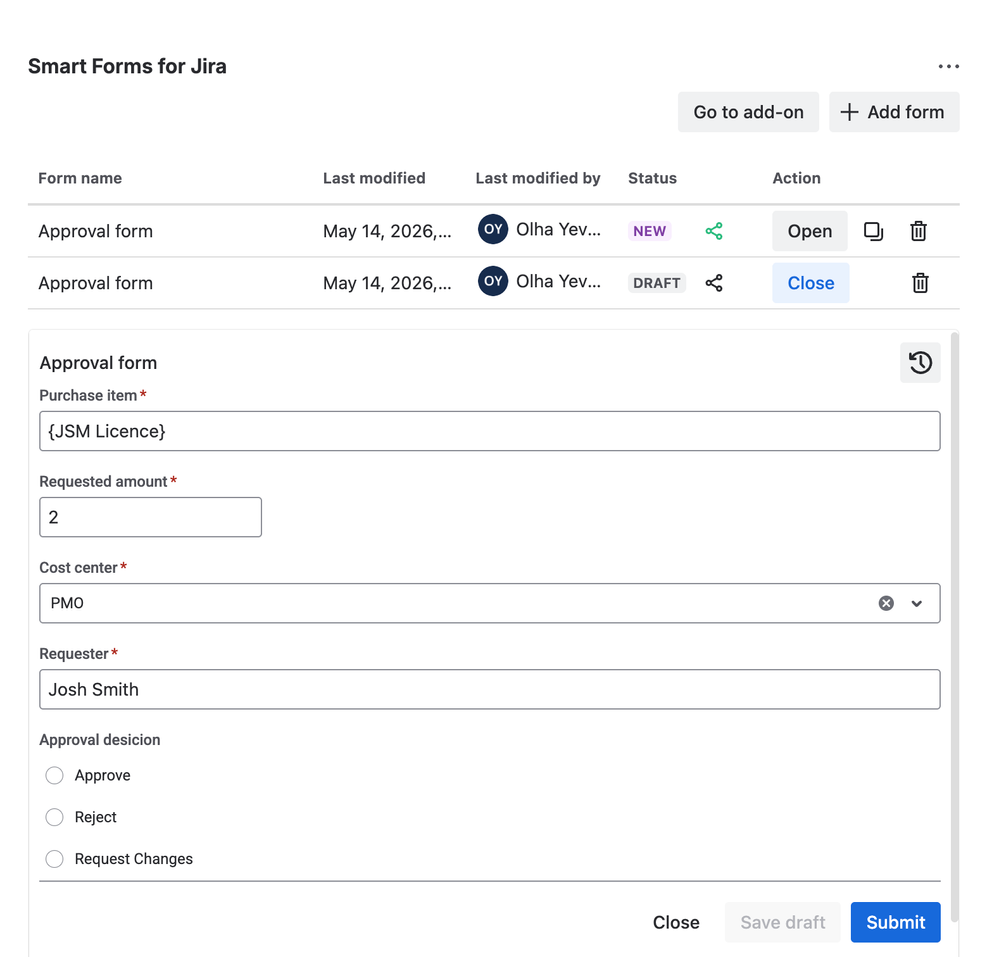This screenshot has width=999, height=957.
Task: Click the Requester field with Josh Smith
Action: [489, 689]
